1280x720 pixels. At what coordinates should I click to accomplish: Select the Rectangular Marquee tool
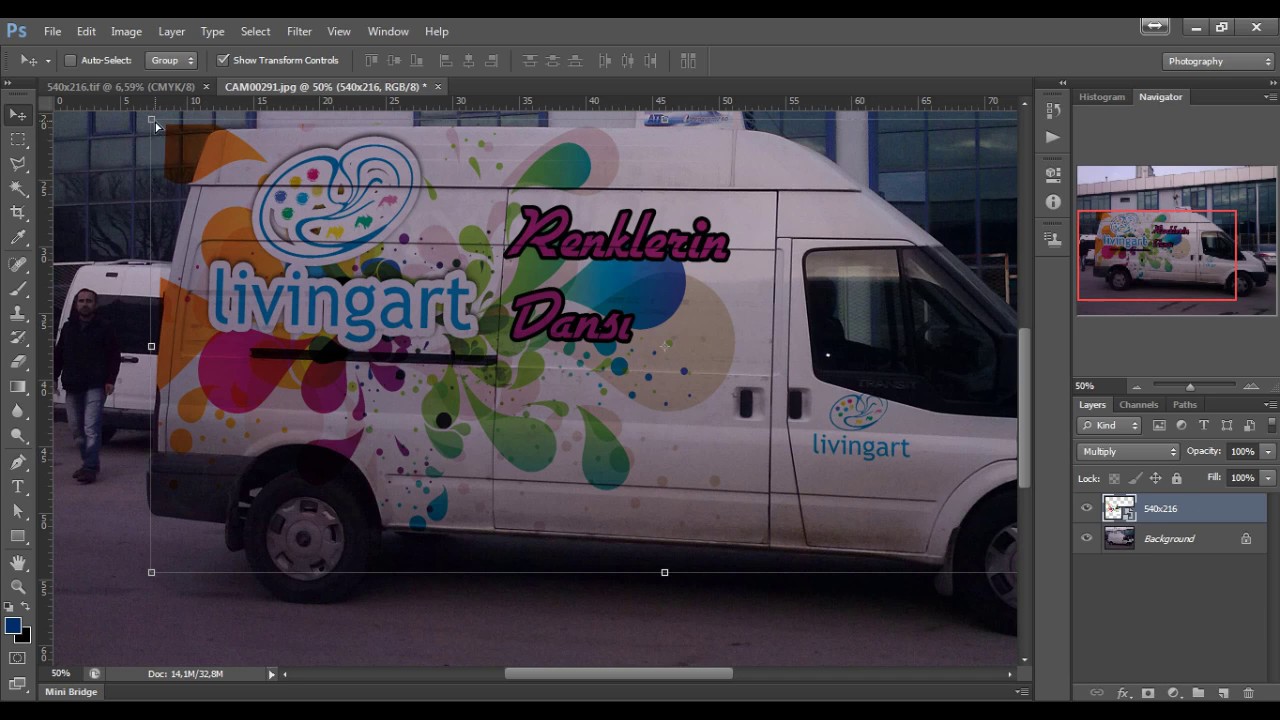pyautogui.click(x=18, y=140)
